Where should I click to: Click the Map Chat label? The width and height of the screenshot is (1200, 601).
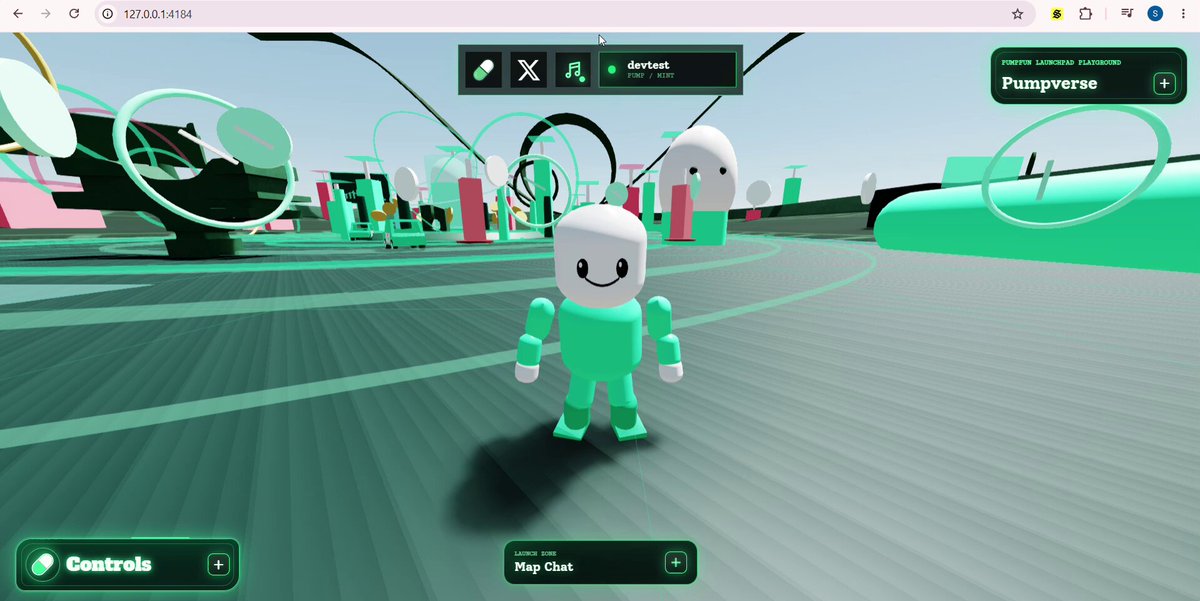click(544, 567)
